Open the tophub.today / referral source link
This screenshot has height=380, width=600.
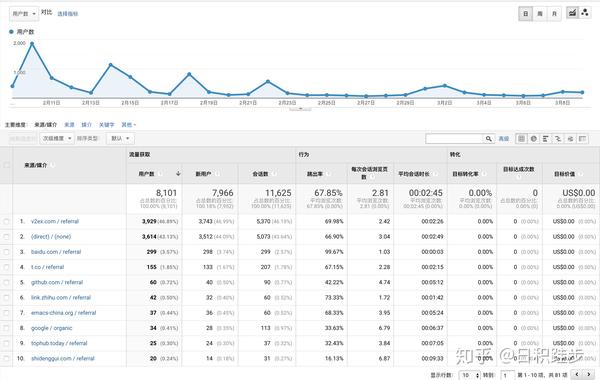(59, 343)
